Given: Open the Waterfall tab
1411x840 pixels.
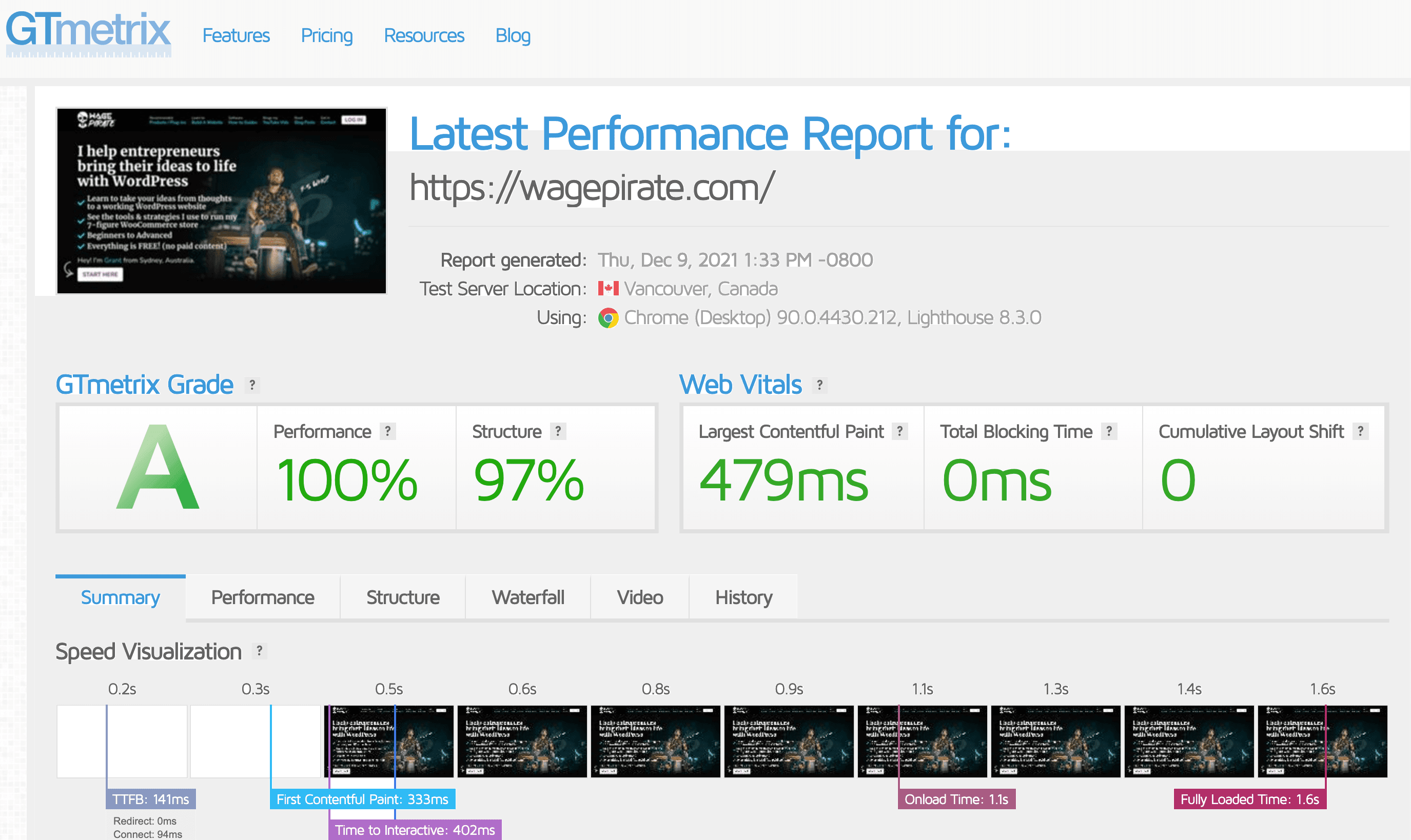Looking at the screenshot, I should point(527,597).
